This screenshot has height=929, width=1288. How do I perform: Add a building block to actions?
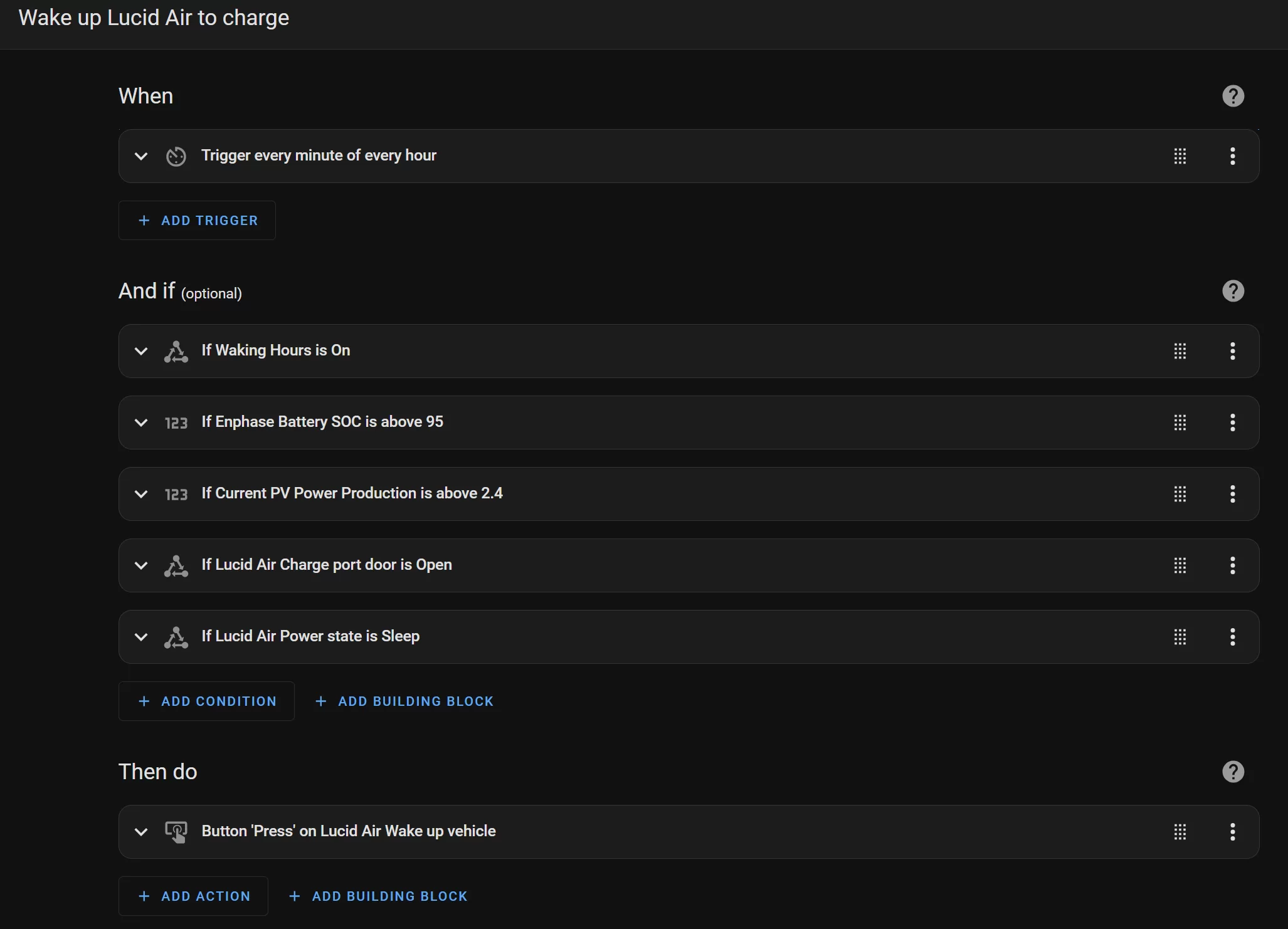[x=378, y=896]
